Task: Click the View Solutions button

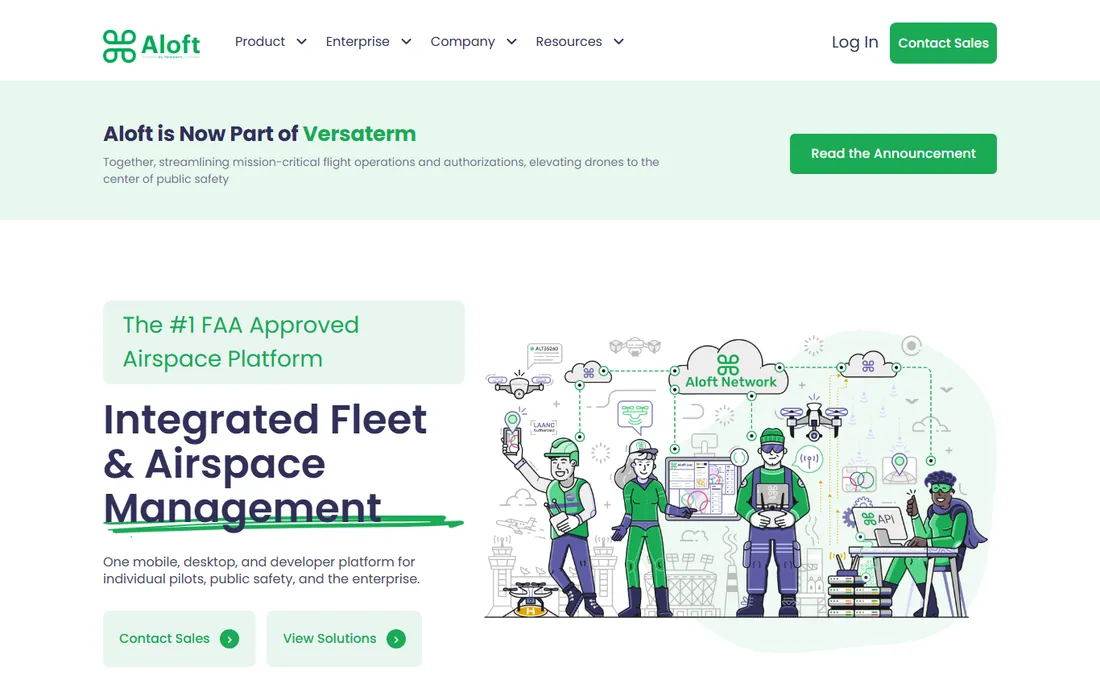Action: pos(344,638)
